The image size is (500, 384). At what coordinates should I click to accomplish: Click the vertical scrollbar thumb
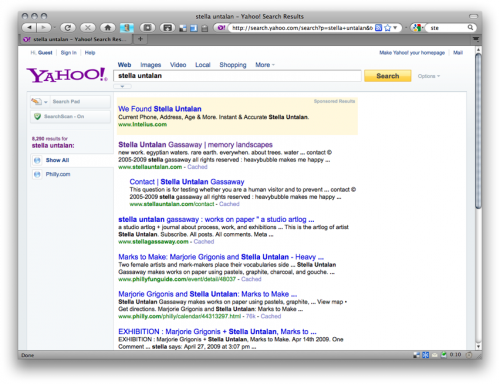pyautogui.click(x=478, y=131)
